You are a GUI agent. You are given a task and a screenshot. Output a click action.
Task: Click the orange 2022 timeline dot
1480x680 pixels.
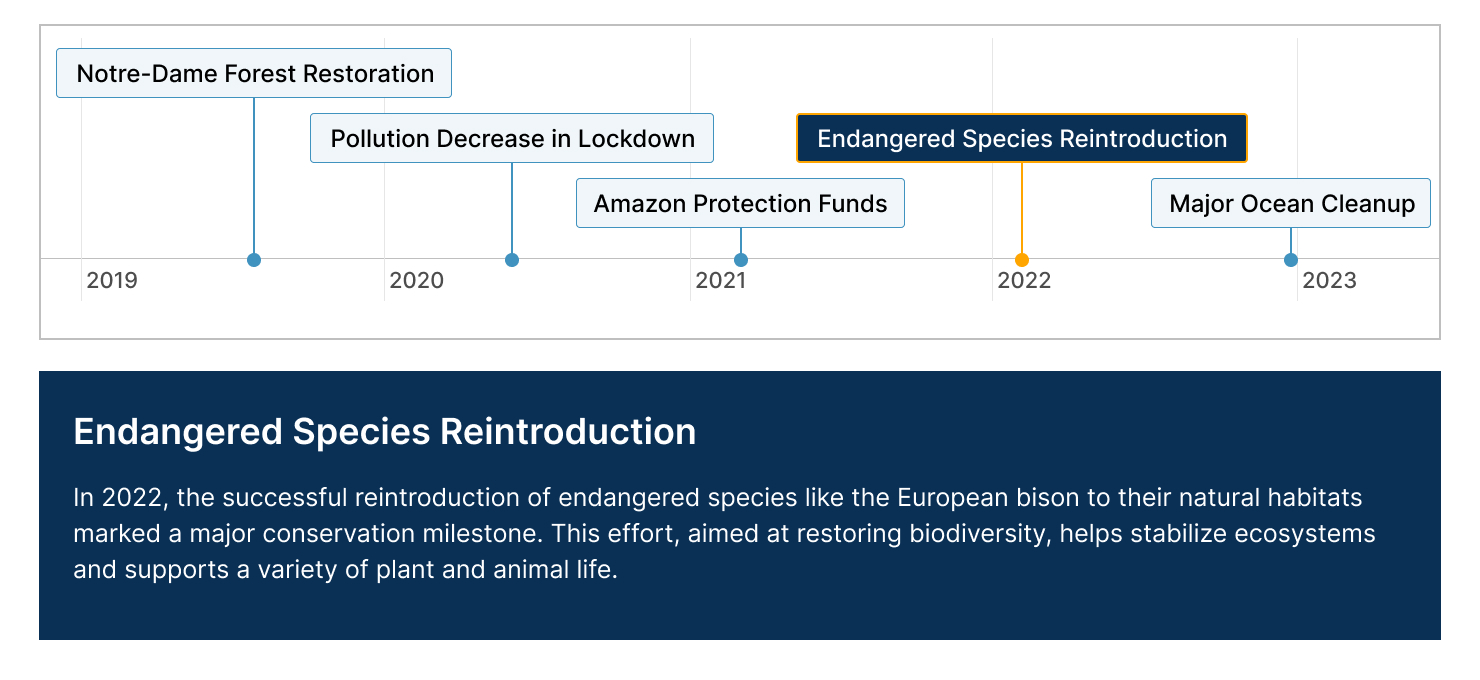tap(1022, 260)
